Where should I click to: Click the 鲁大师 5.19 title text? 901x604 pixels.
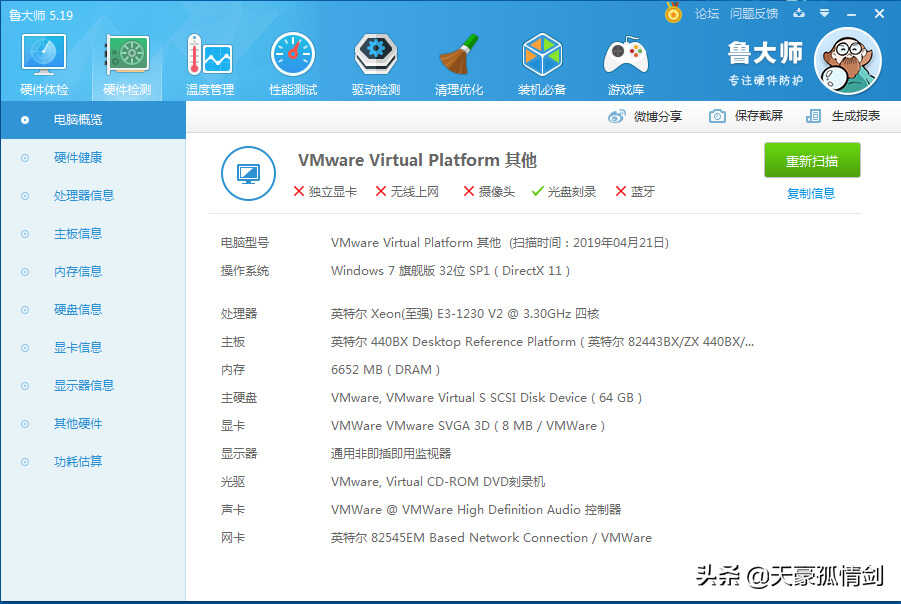41,16
